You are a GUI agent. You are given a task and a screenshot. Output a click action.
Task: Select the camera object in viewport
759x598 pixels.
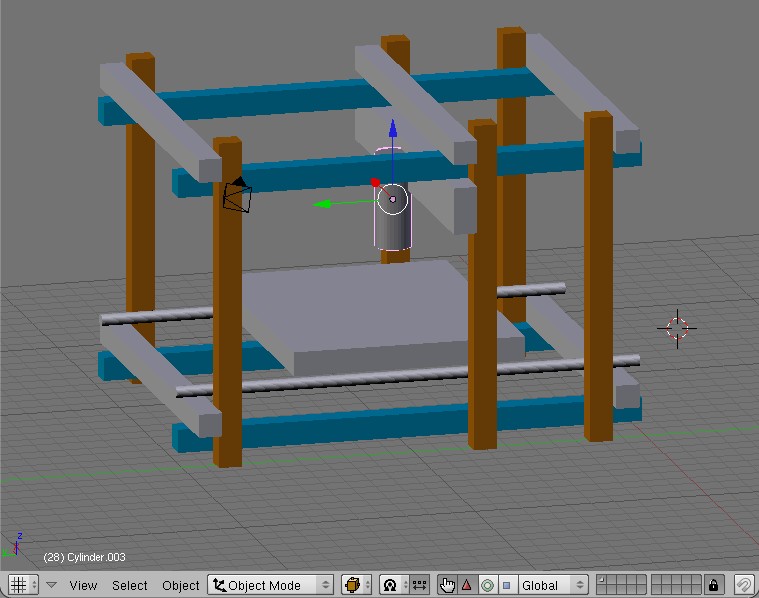[x=237, y=195]
